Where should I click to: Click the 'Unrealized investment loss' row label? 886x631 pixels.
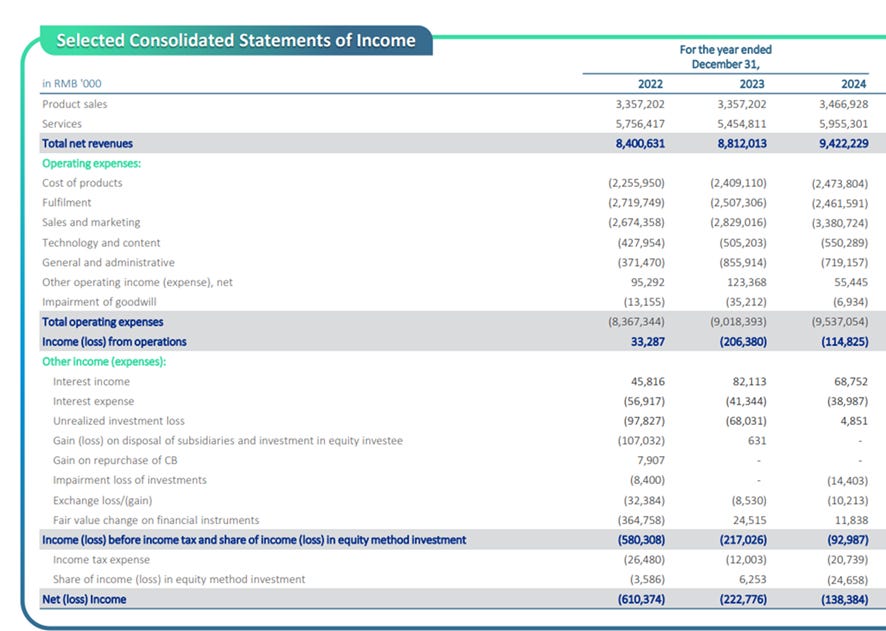pos(119,421)
